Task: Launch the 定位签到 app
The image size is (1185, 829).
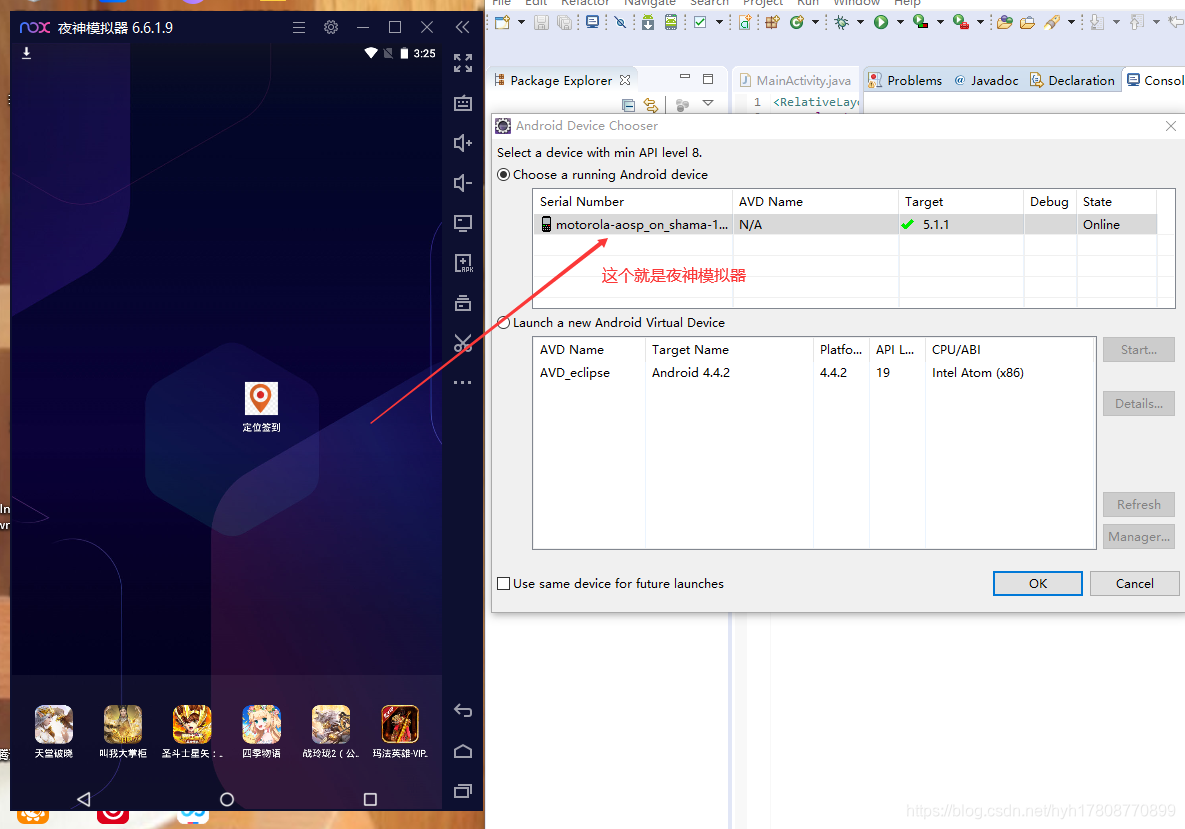Action: click(x=261, y=407)
